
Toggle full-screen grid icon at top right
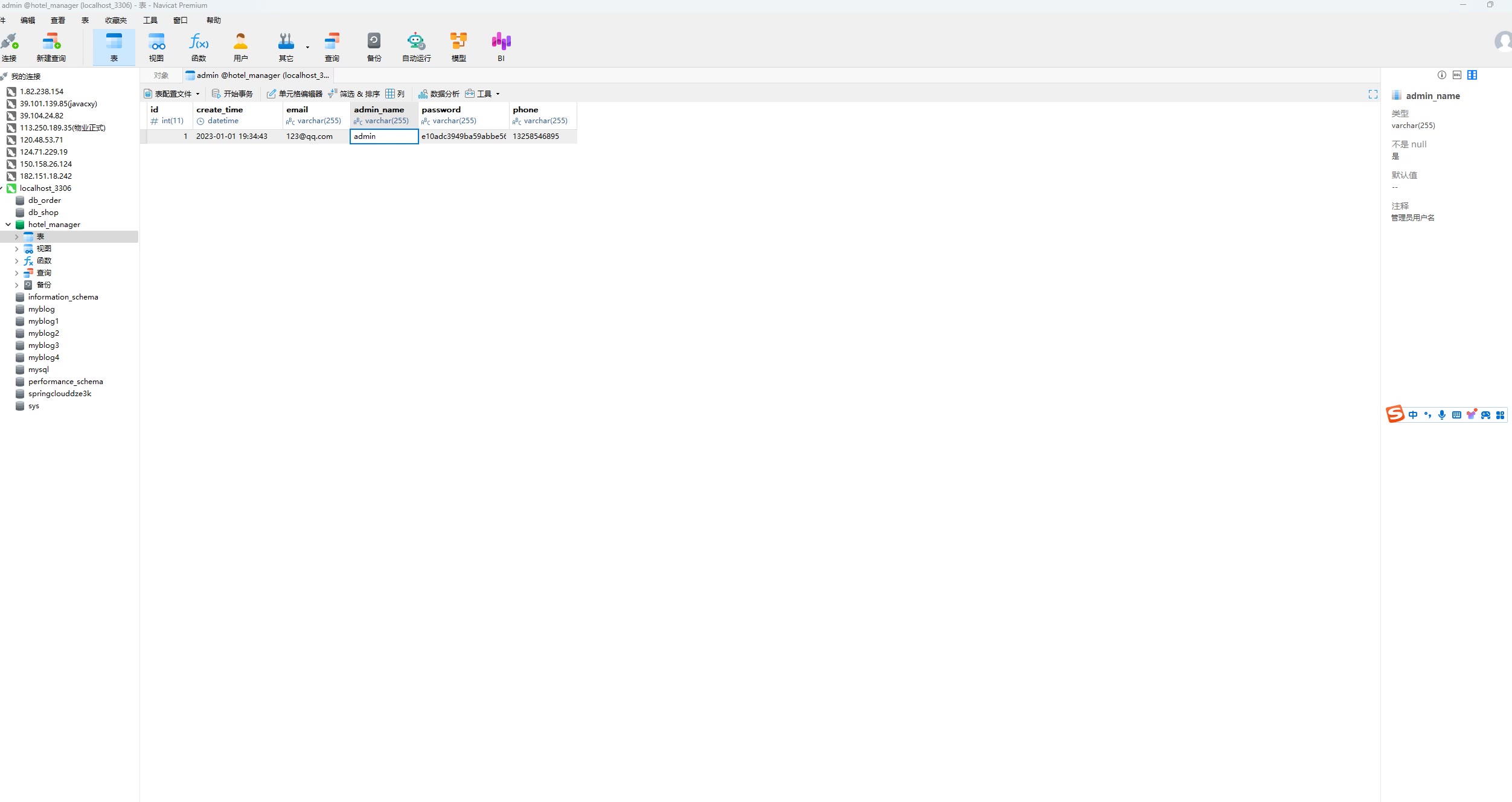pyautogui.click(x=1373, y=94)
